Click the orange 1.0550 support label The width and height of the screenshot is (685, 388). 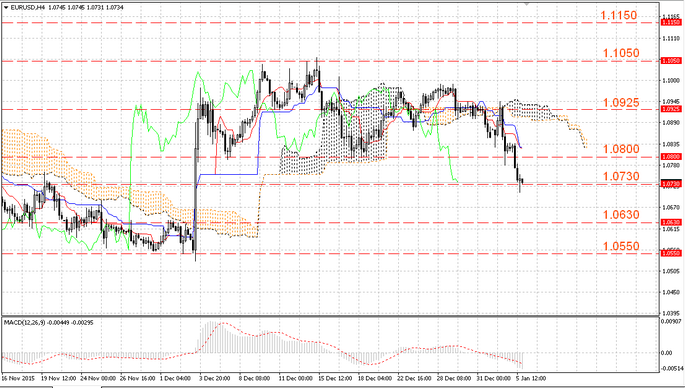621,246
